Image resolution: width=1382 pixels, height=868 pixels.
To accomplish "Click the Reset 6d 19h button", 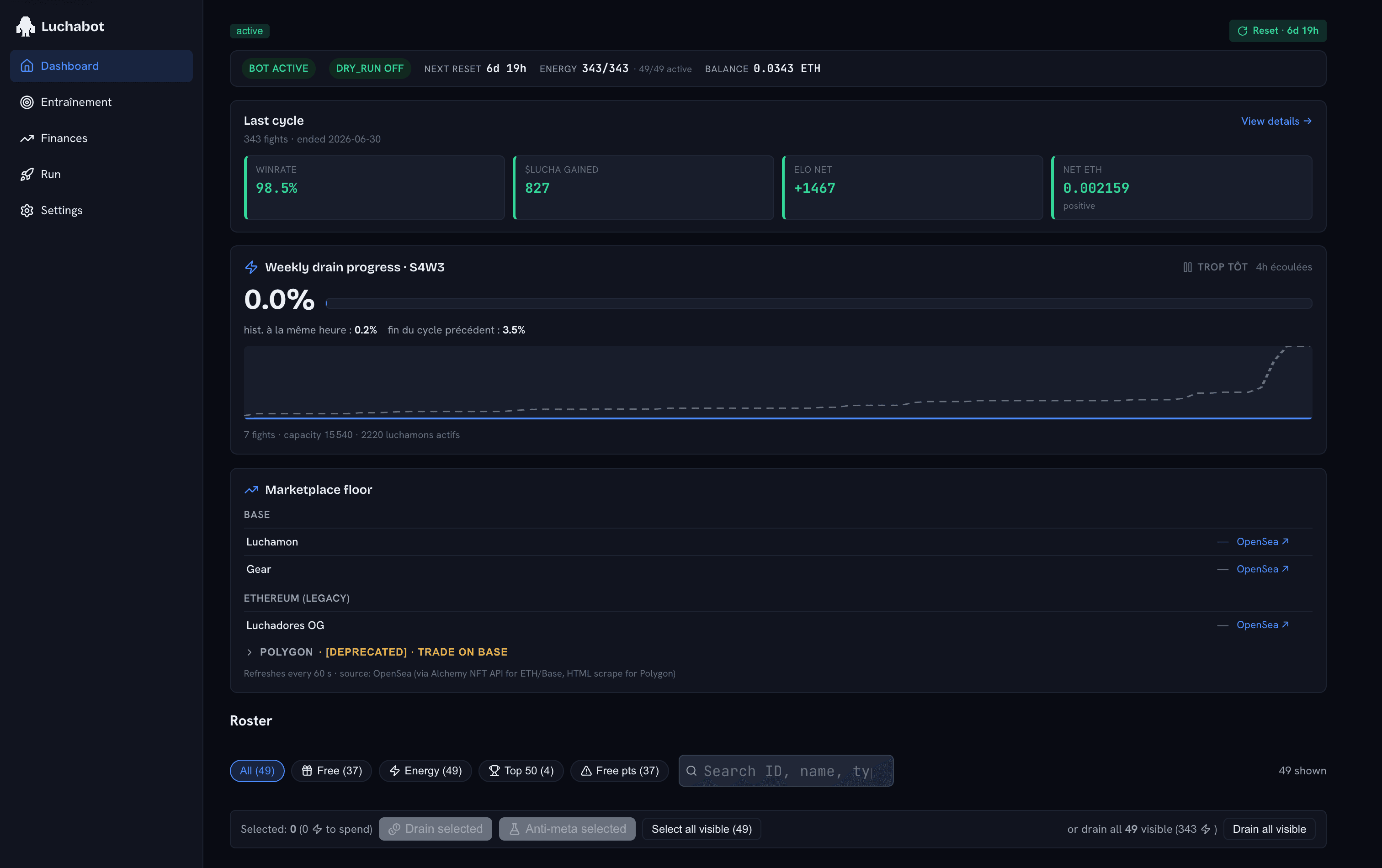I will pyautogui.click(x=1277, y=31).
